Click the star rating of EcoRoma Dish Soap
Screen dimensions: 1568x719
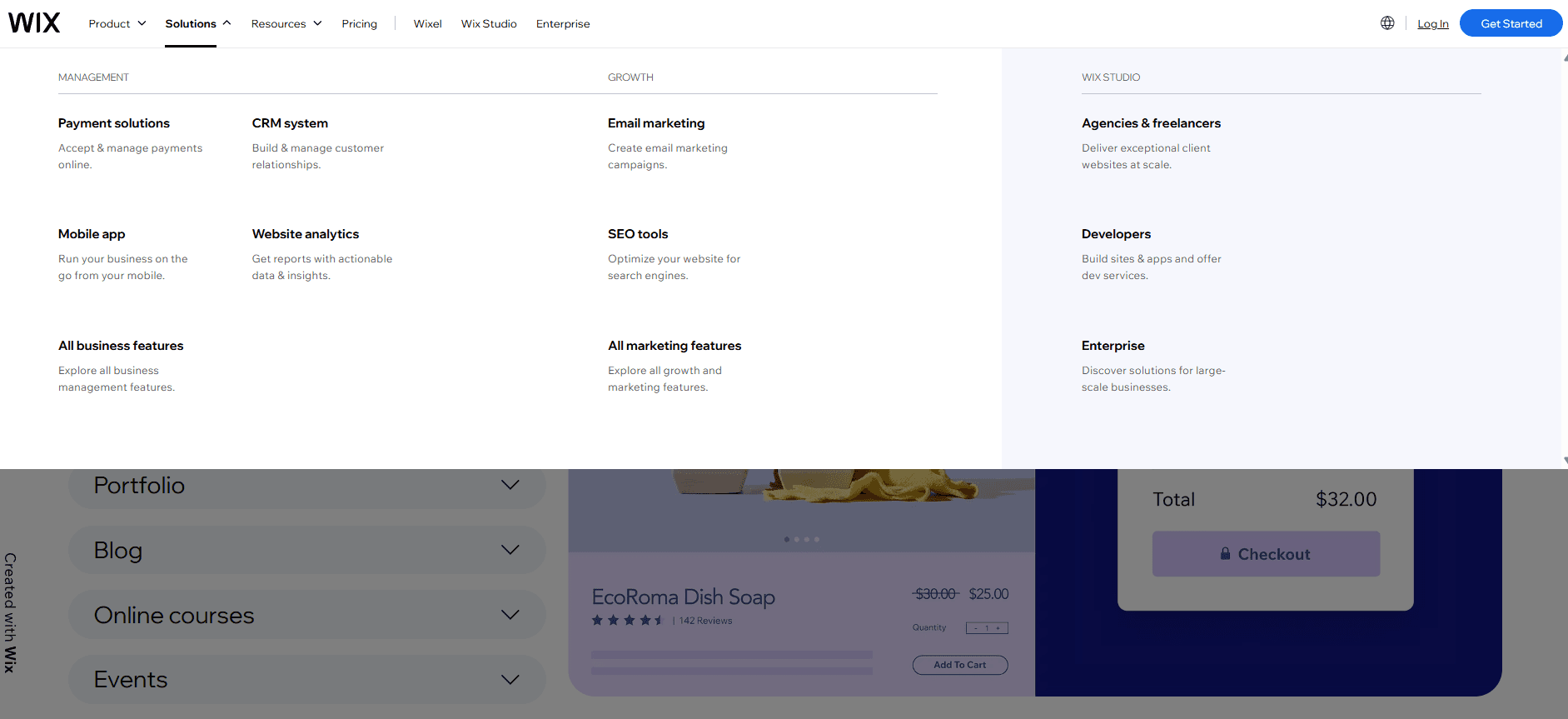(627, 620)
